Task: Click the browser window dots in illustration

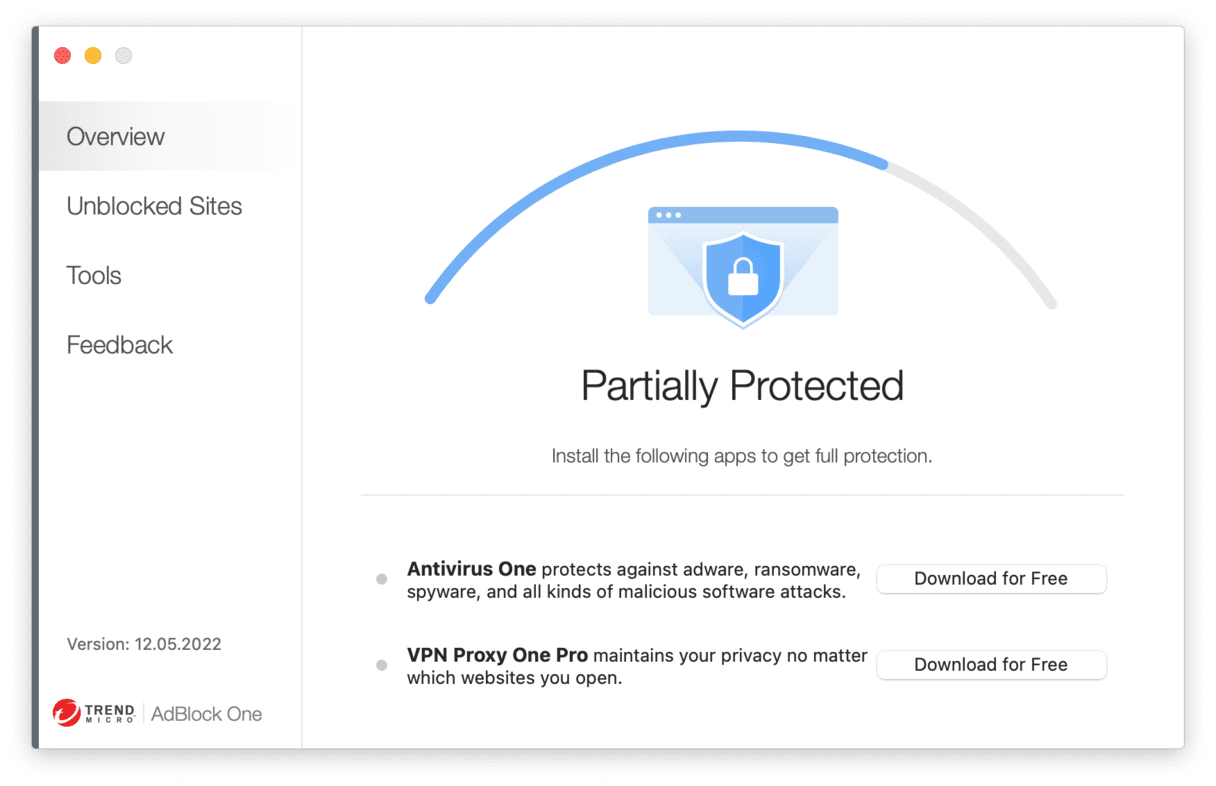Action: coord(667,215)
